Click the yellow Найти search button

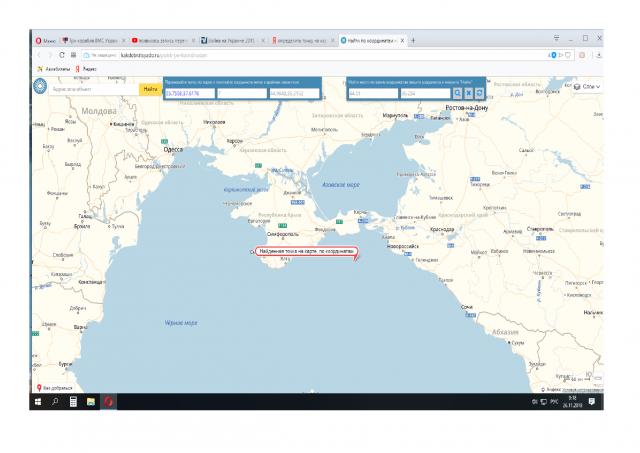tap(149, 88)
